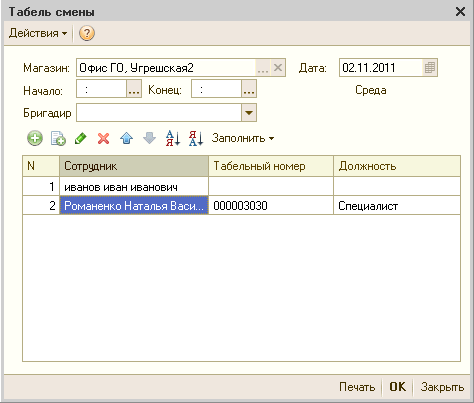Image resolution: width=474 pixels, height=403 pixels.
Task: Edit the current row with the pencil icon
Action: point(81,138)
